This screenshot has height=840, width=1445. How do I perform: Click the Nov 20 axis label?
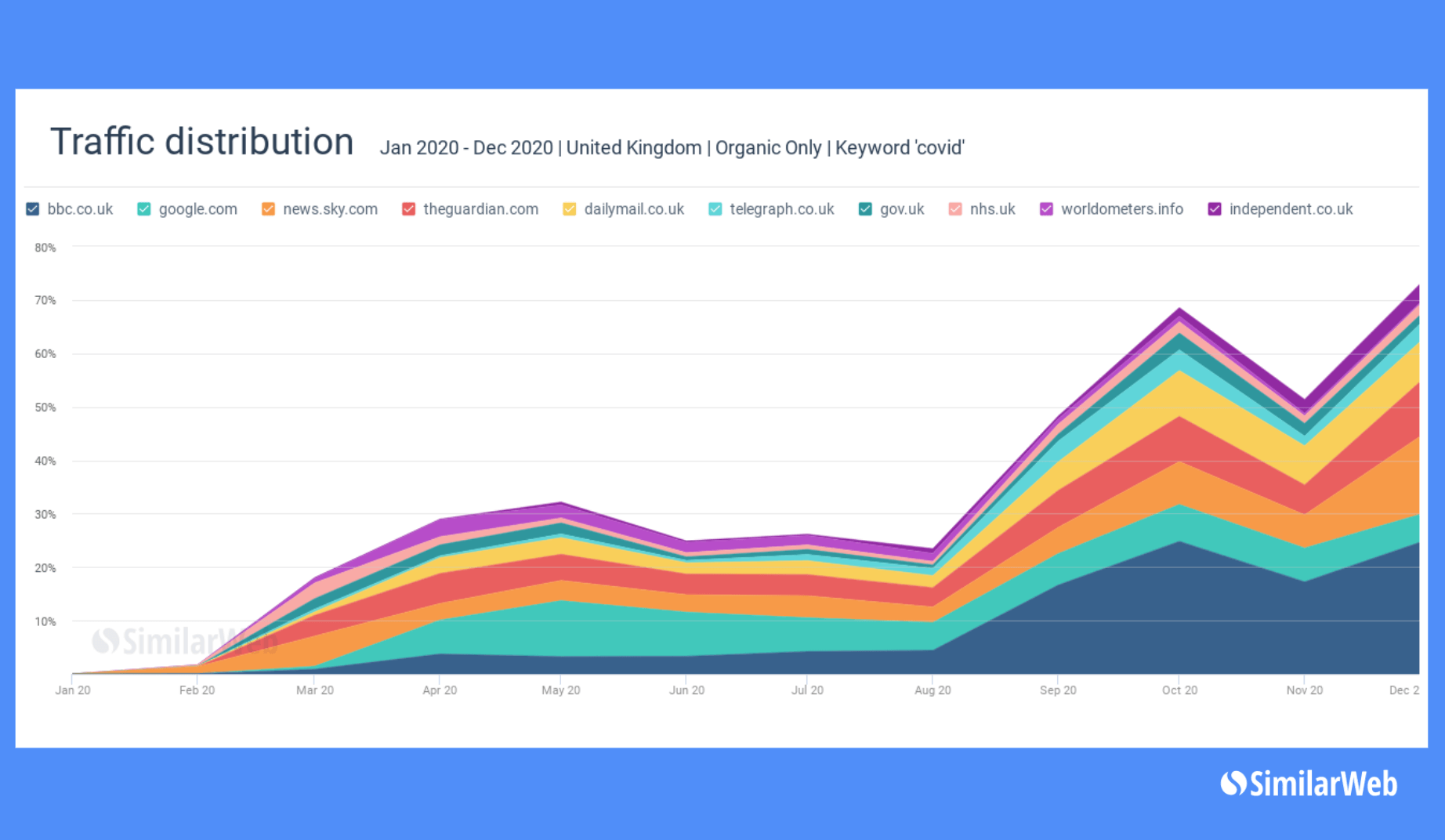[1305, 690]
